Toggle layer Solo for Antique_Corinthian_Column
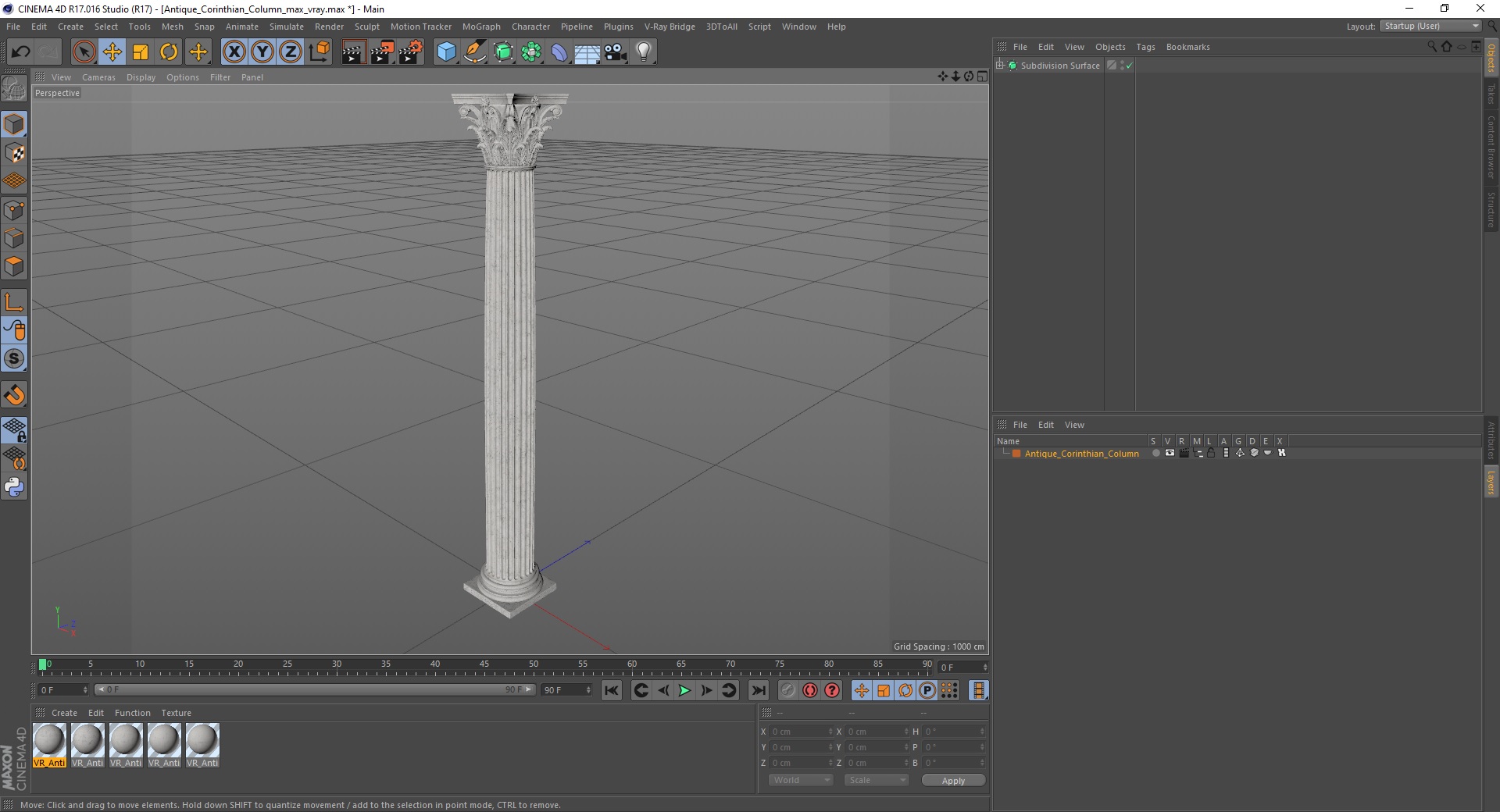Image resolution: width=1500 pixels, height=812 pixels. 1155,453
